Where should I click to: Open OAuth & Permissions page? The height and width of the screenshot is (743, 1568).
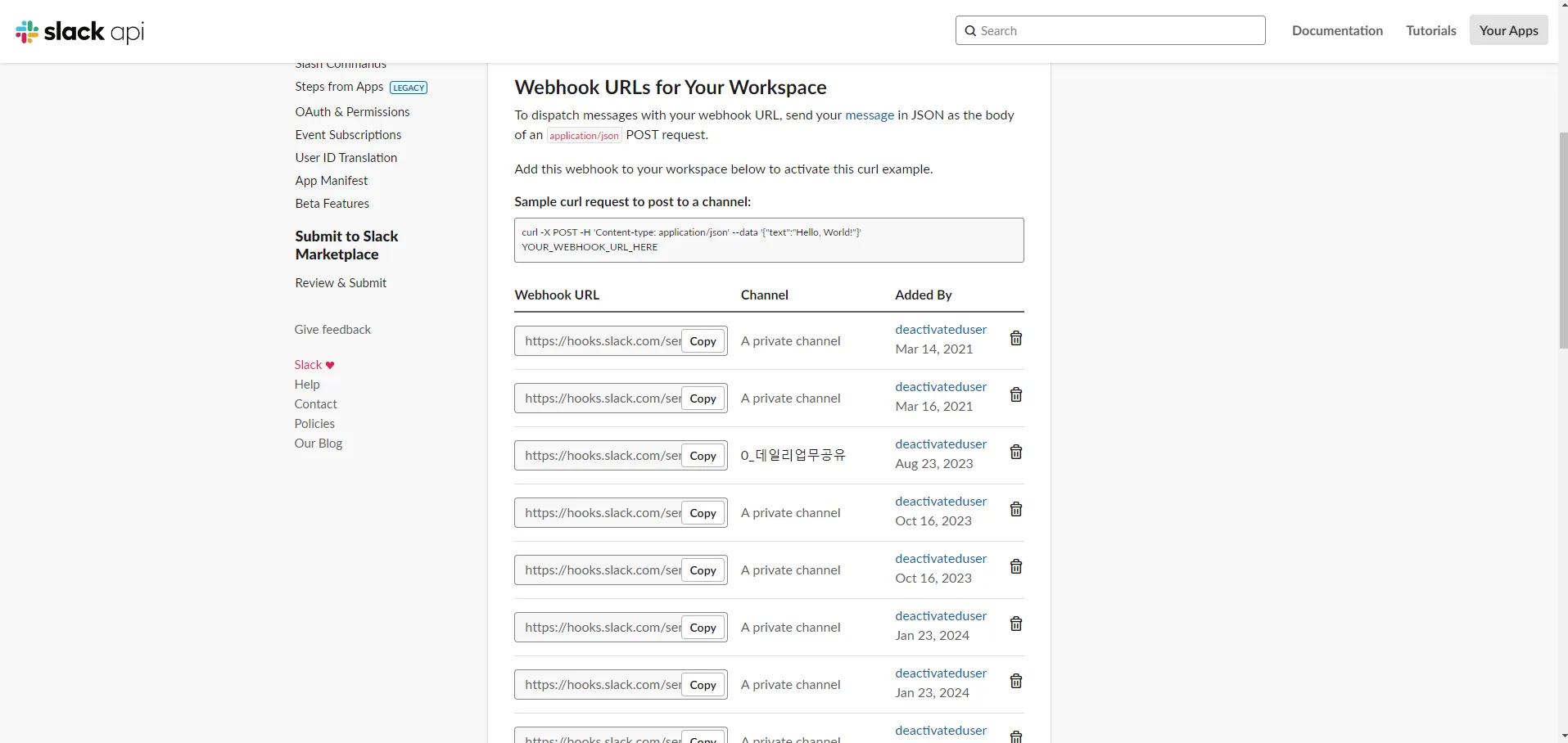[x=352, y=112]
